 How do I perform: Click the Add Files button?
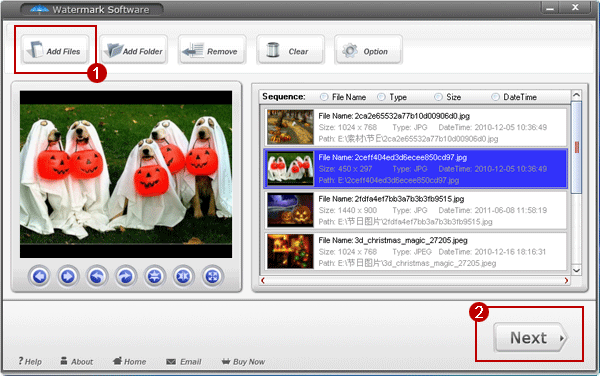coord(55,50)
